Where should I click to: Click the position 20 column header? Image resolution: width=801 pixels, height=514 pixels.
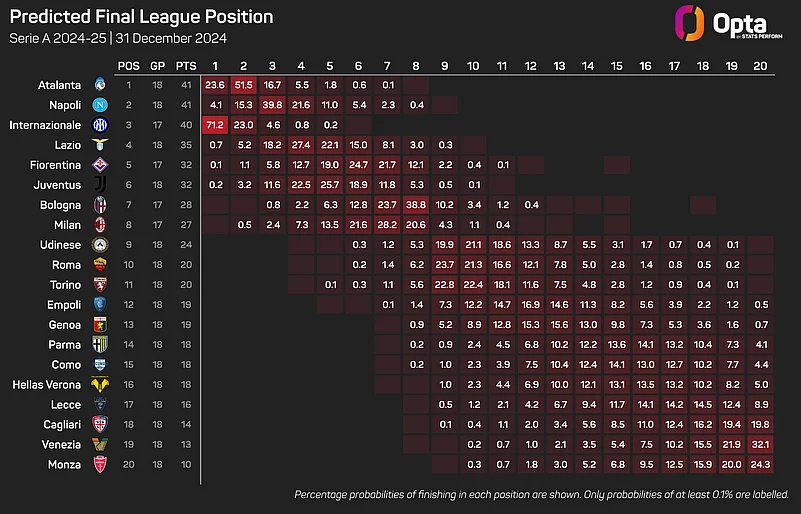[x=761, y=66]
